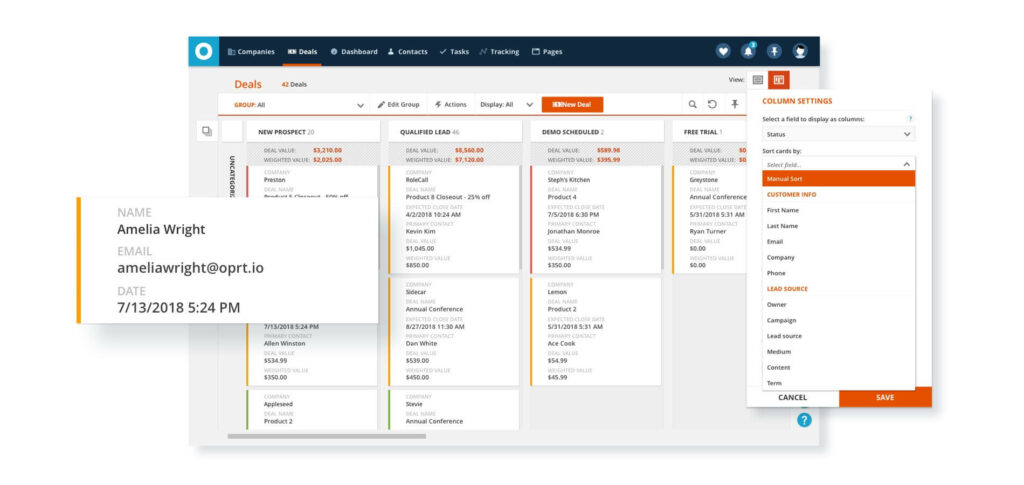
Task: Open the Contacts tab
Action: (x=408, y=52)
